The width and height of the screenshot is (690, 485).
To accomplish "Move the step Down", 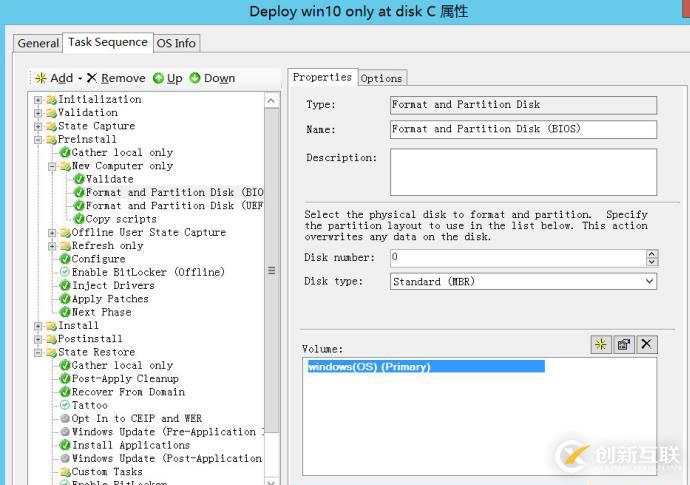I will coord(212,78).
